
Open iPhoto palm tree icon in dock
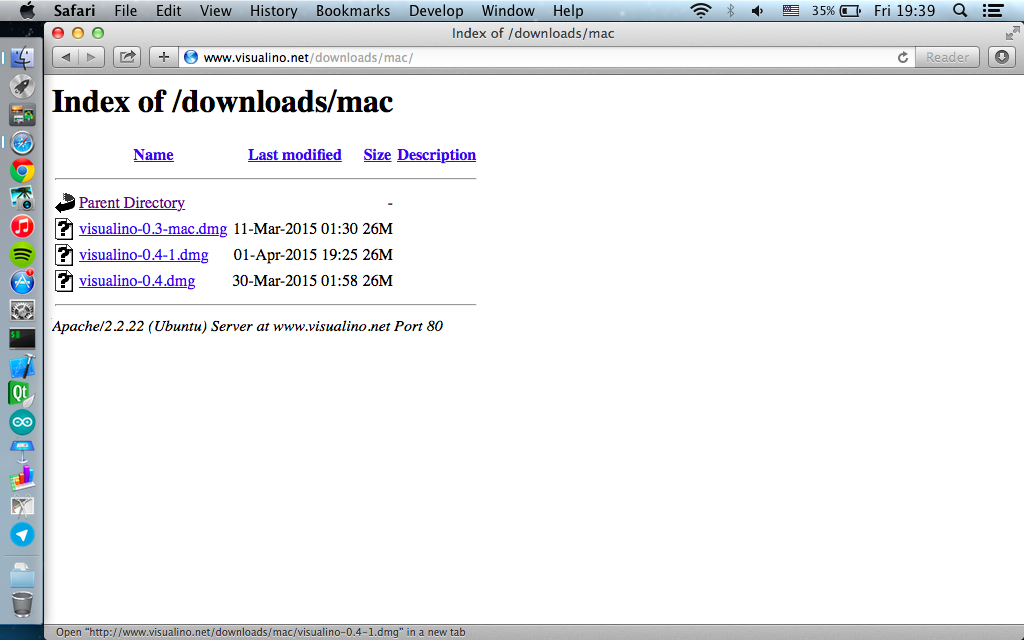click(22, 199)
